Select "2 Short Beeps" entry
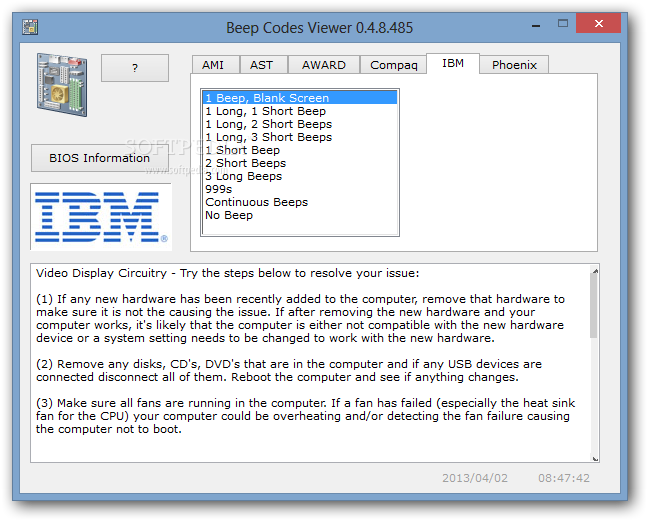 pos(300,163)
